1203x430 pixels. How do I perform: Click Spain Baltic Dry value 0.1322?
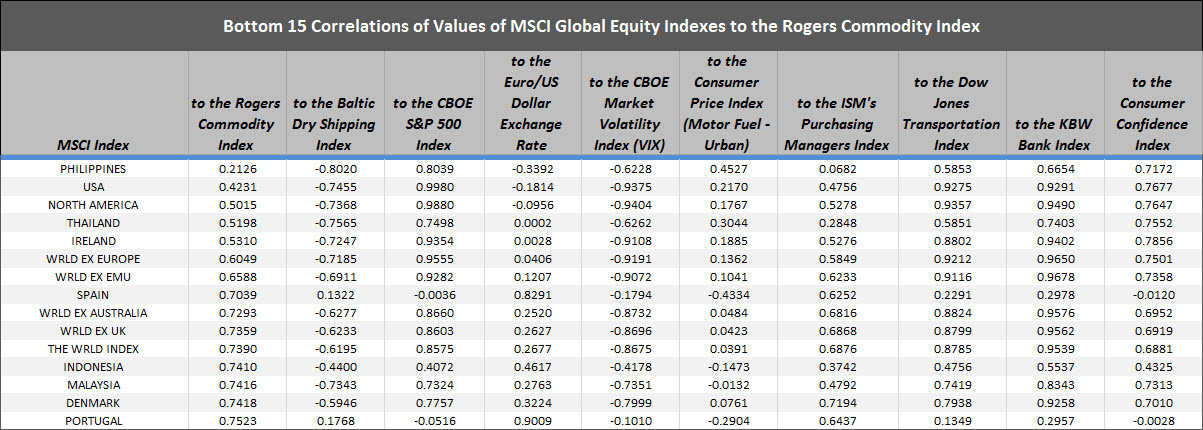pyautogui.click(x=334, y=295)
